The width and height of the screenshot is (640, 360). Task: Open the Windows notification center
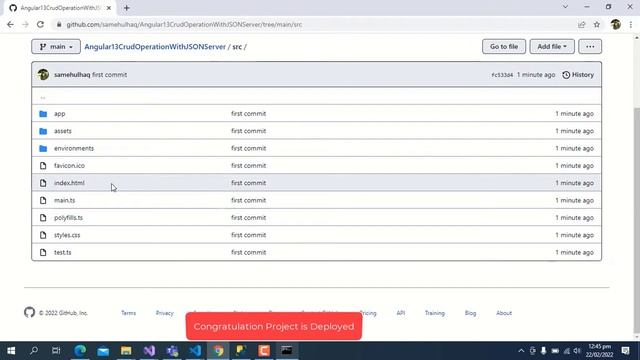tap(625, 351)
